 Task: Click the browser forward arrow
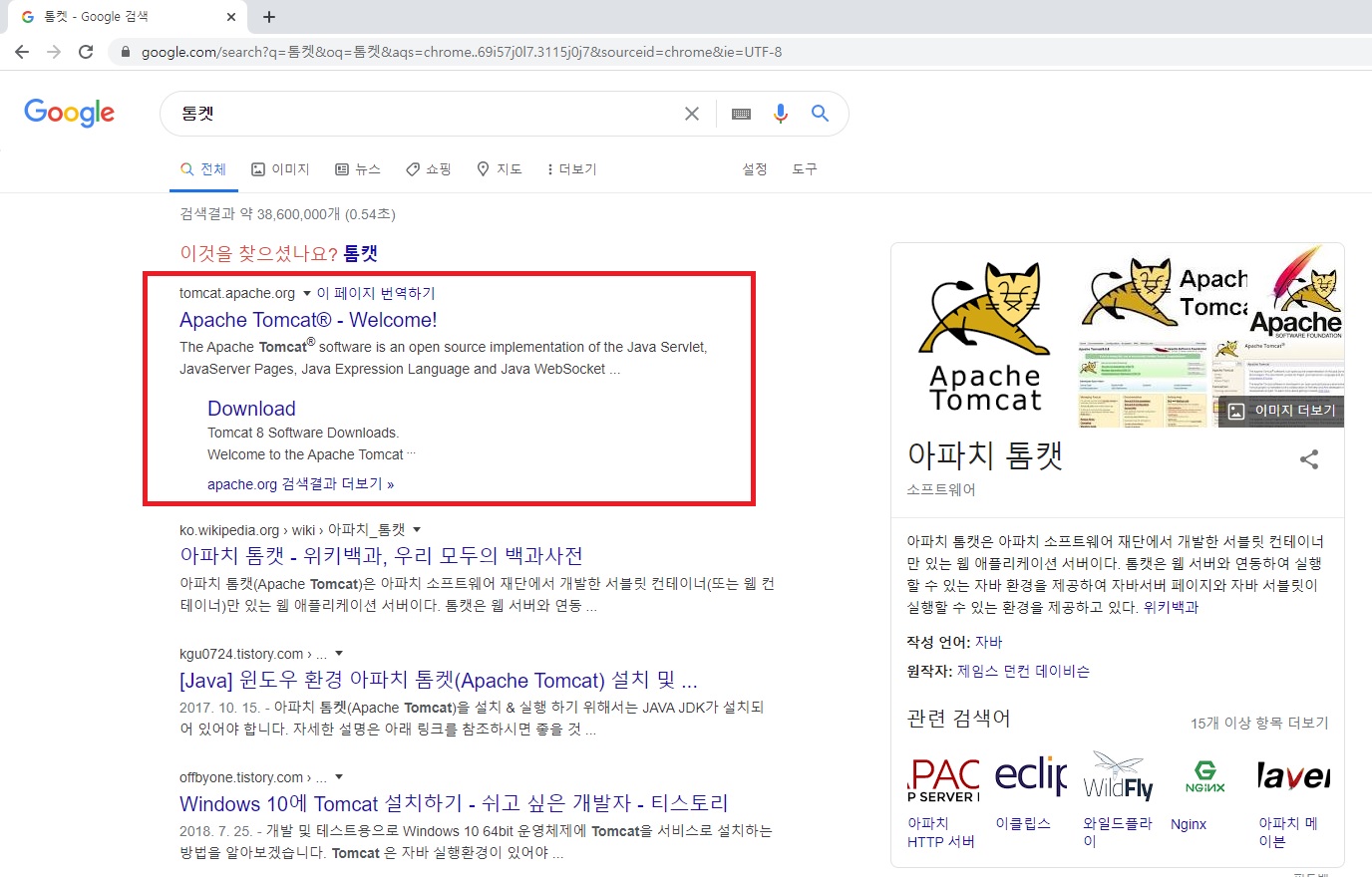click(x=54, y=52)
